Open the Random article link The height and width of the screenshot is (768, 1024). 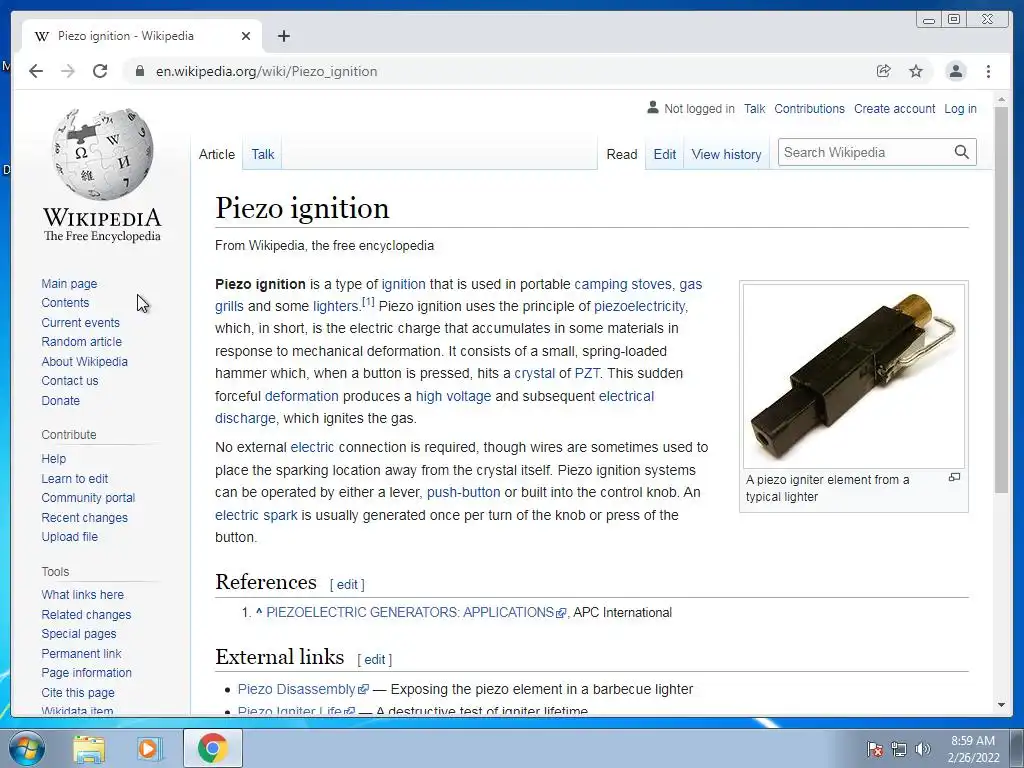click(x=82, y=342)
